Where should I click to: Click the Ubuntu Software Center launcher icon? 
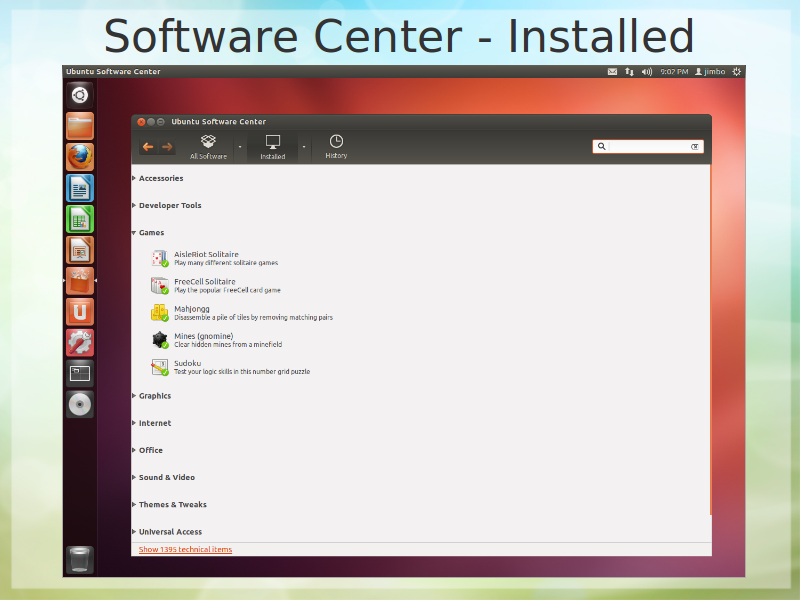(80, 281)
